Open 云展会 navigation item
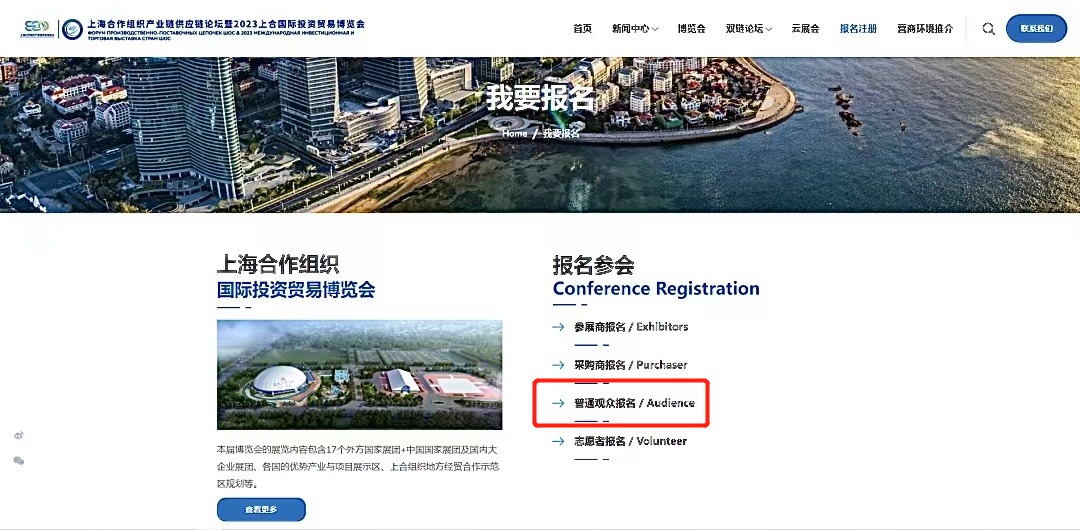The width and height of the screenshot is (1080, 530). (805, 29)
